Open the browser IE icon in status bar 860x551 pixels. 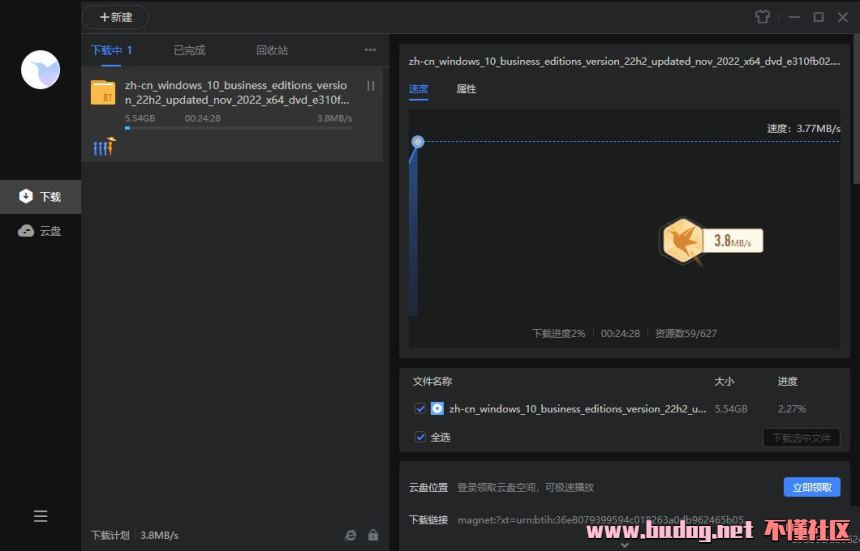(x=350, y=535)
